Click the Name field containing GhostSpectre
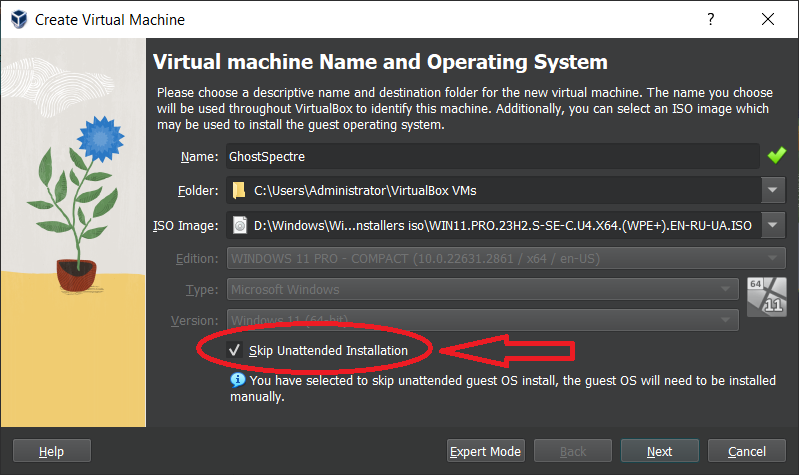Viewport: 799px width, 475px height. (x=490, y=156)
